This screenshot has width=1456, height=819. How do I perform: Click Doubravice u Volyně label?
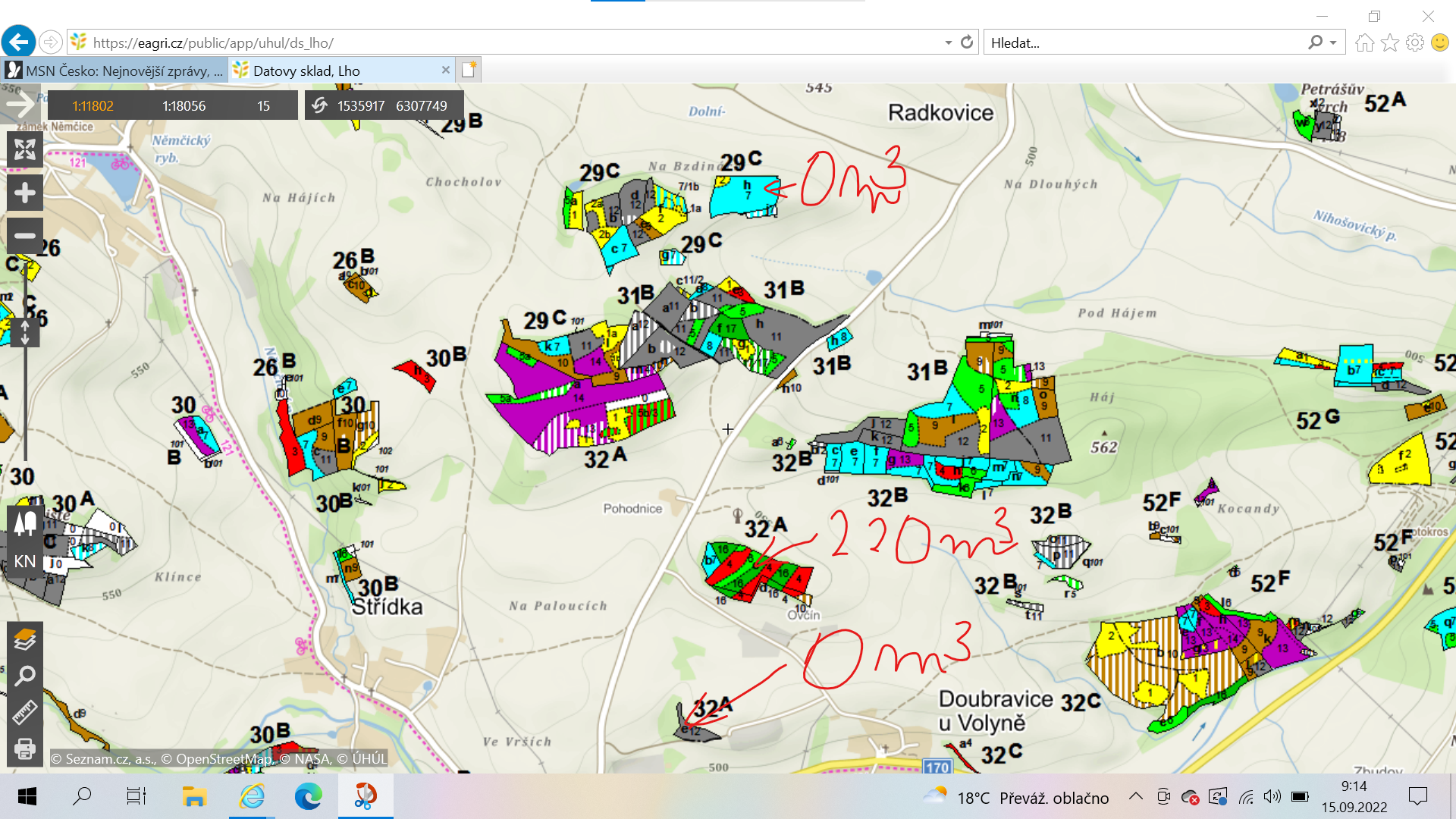coord(996,711)
